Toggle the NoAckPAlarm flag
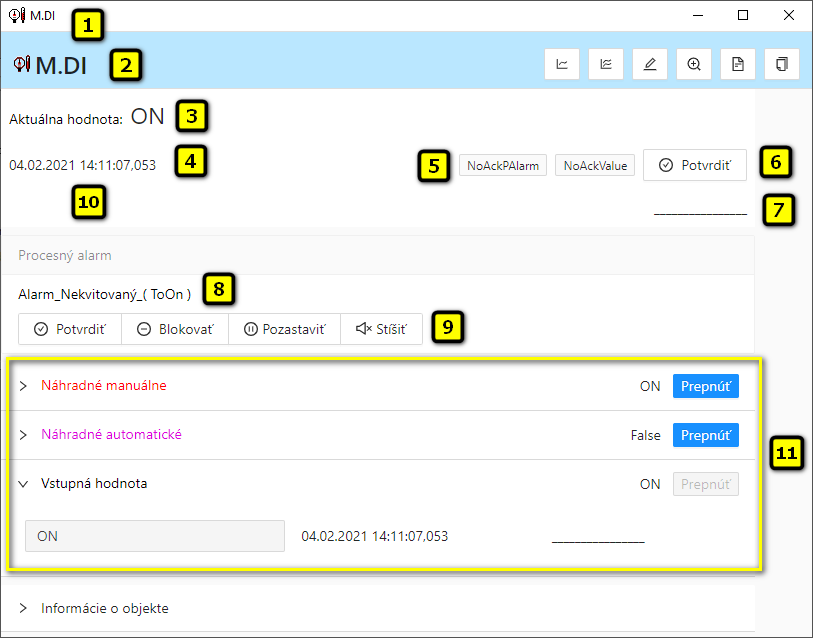 tap(503, 166)
